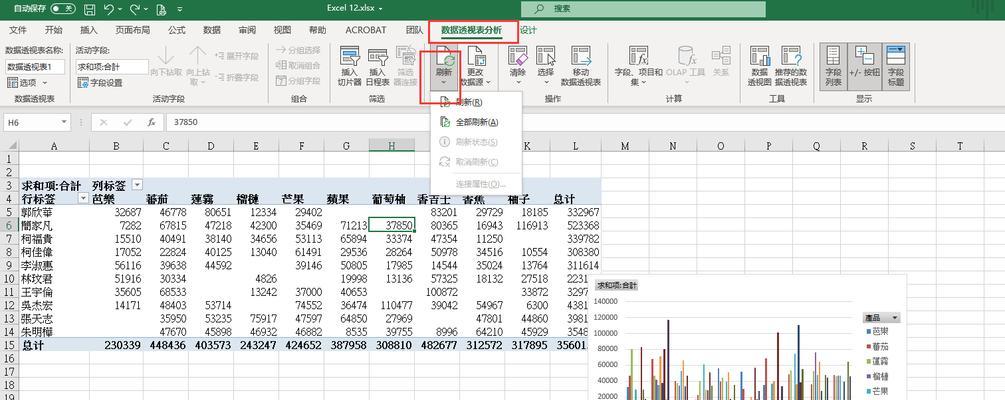
Task: Open the undo history dropdown arrow
Action: [x=120, y=9]
